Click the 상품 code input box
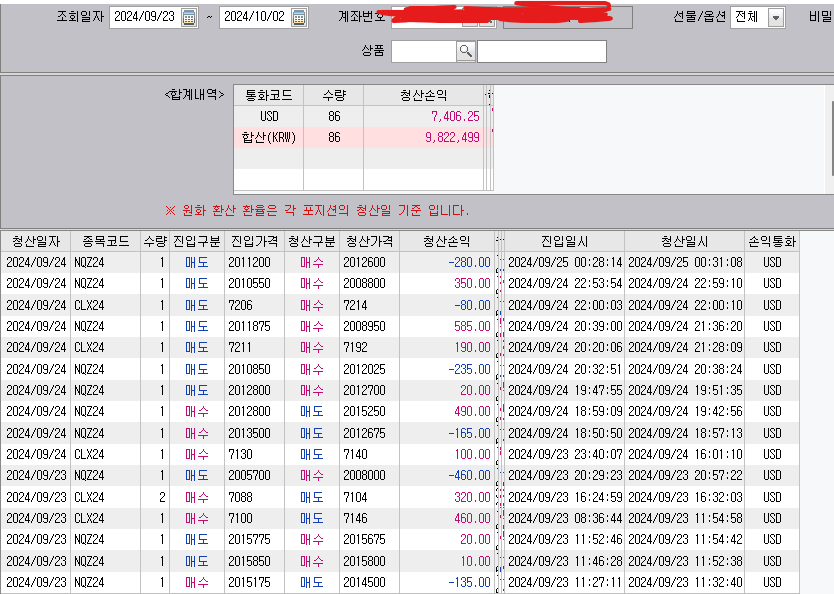This screenshot has width=834, height=594. click(x=423, y=52)
